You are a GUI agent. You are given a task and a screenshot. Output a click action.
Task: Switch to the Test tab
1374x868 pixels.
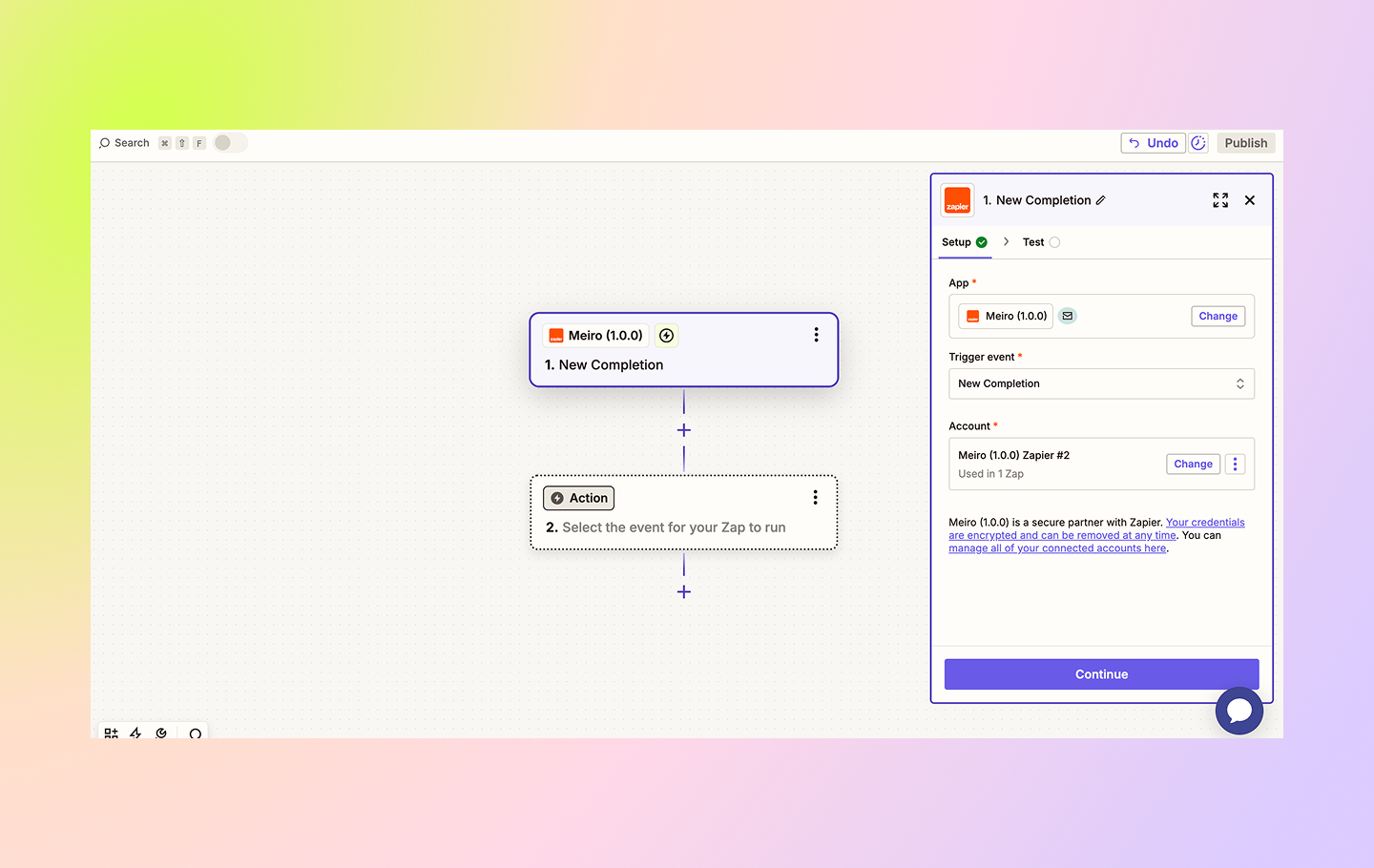pos(1041,242)
